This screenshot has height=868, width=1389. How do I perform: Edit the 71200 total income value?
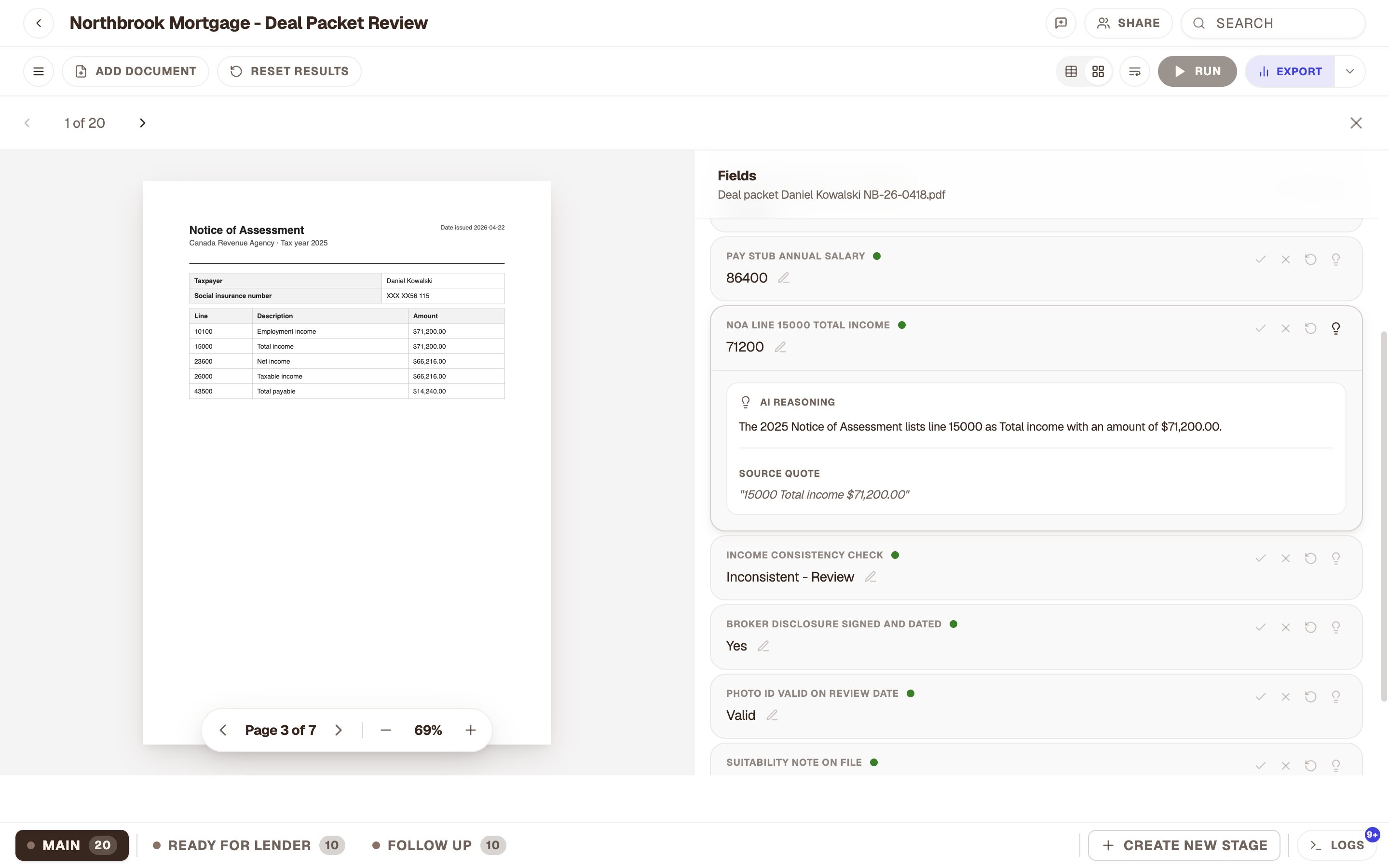(x=780, y=347)
